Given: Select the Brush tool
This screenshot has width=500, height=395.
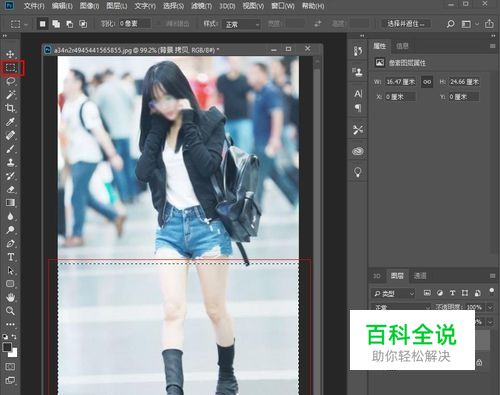Looking at the screenshot, I should pos(10,149).
